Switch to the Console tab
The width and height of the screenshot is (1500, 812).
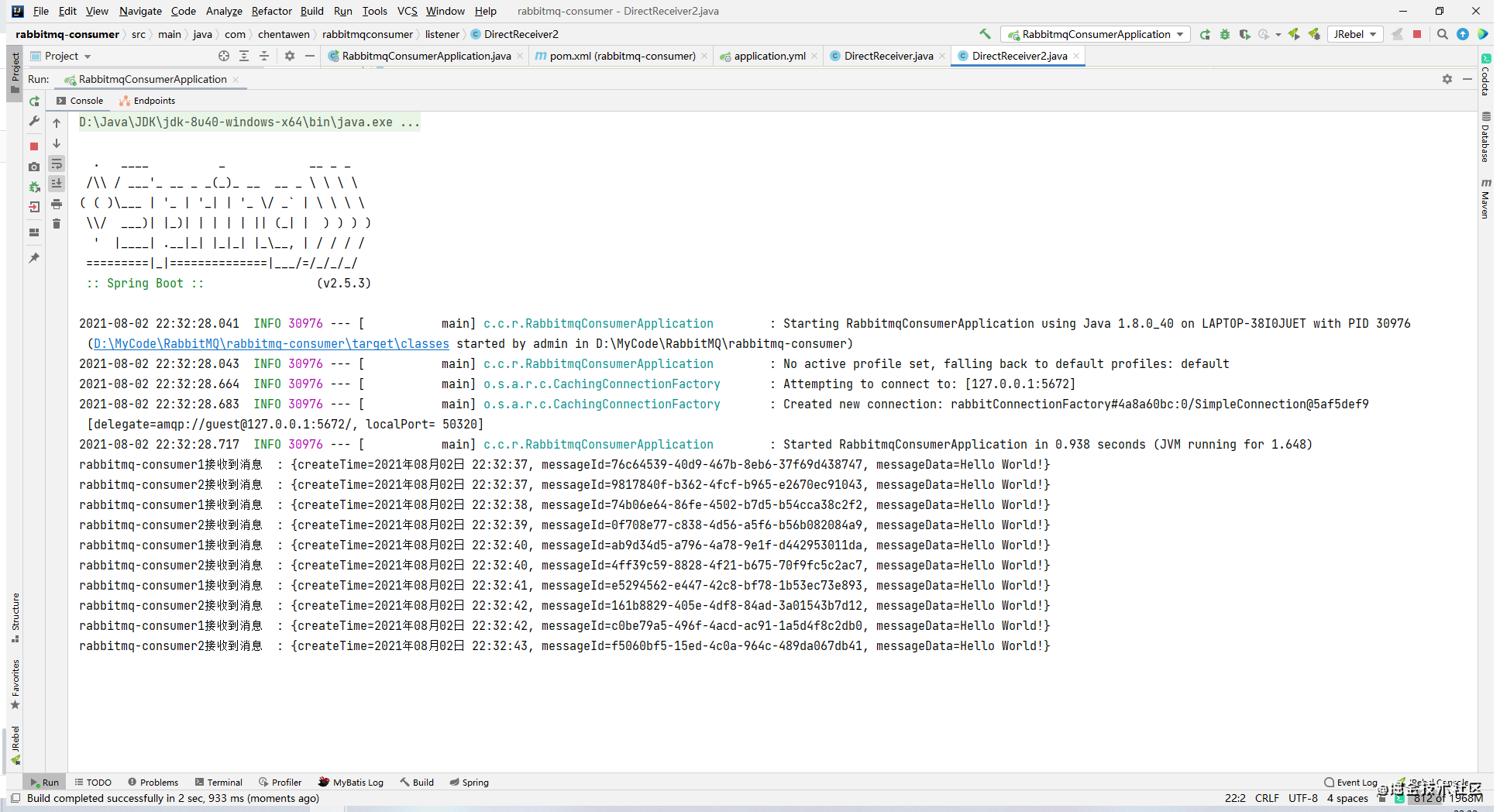80,101
